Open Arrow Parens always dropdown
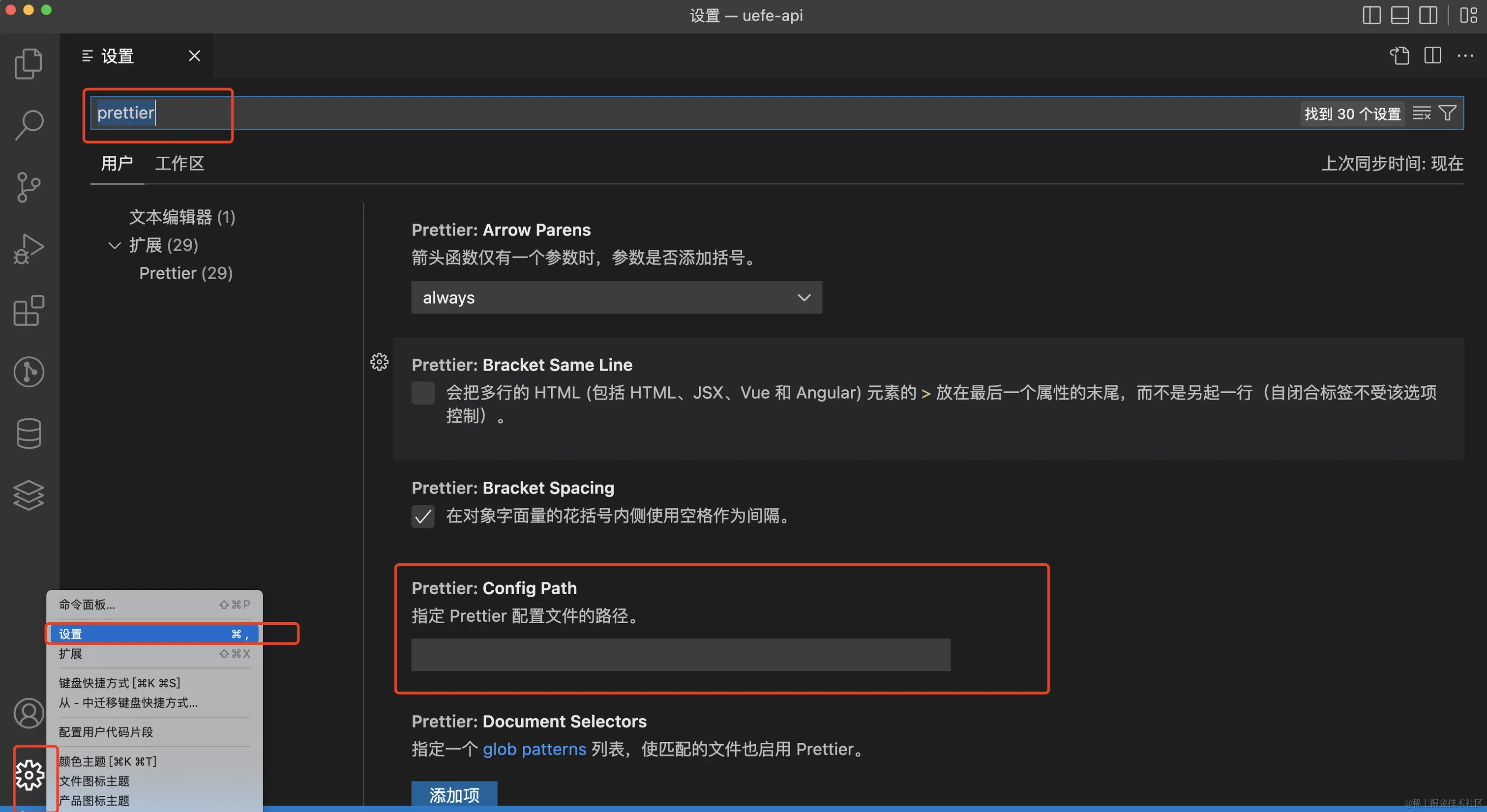Viewport: 1487px width, 812px height. [616, 298]
